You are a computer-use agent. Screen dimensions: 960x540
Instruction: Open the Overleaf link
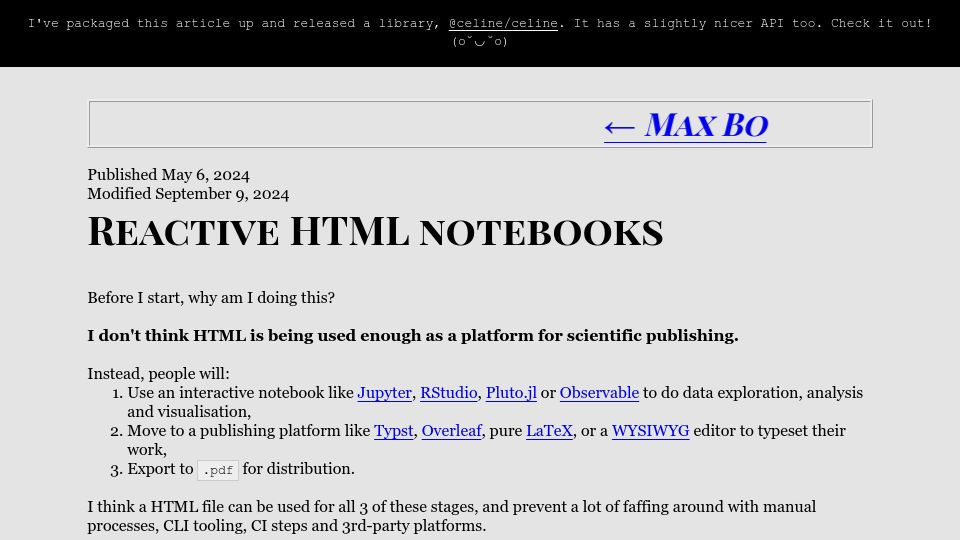(452, 431)
